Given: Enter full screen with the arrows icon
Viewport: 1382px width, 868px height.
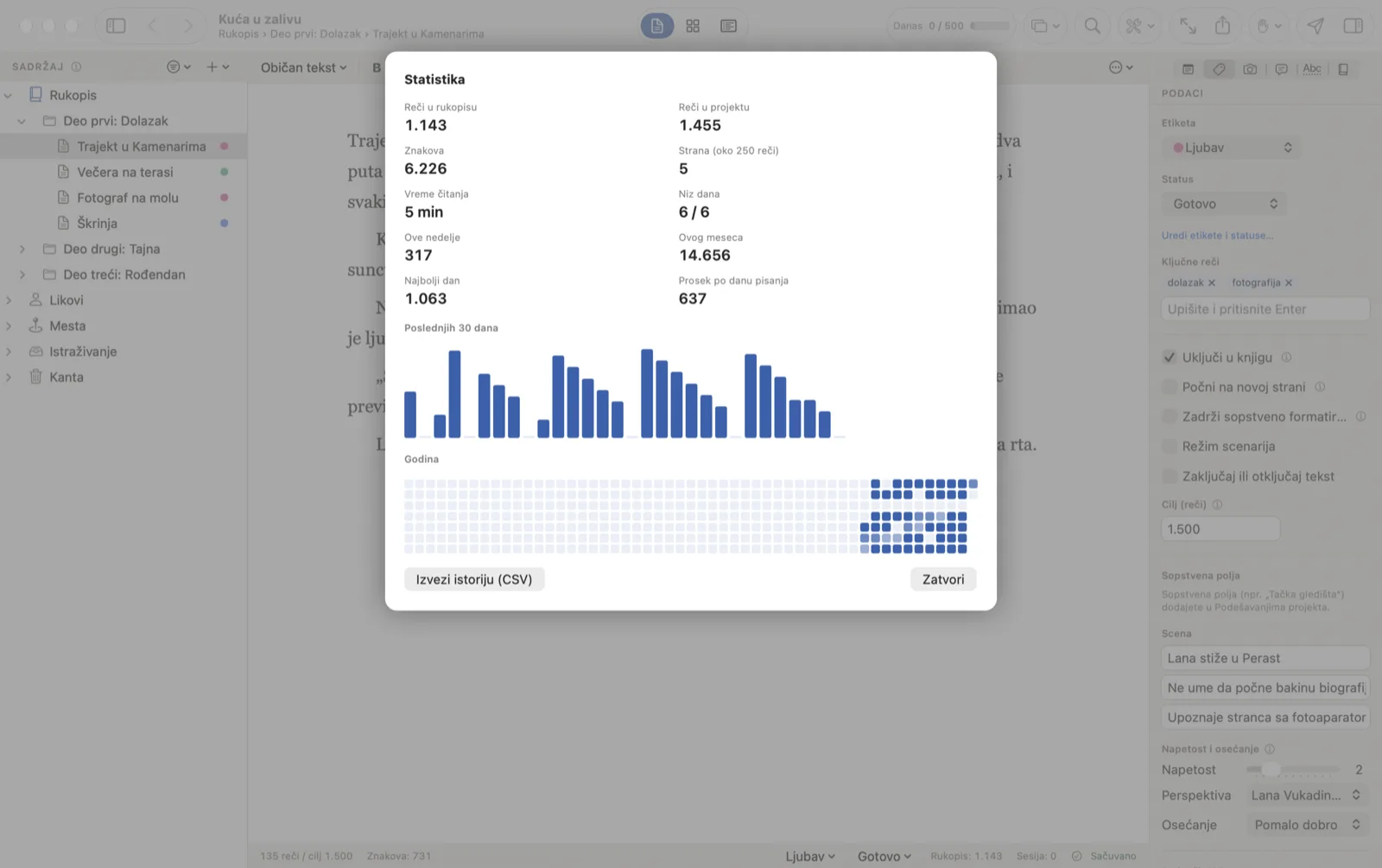Looking at the screenshot, I should 1188,26.
